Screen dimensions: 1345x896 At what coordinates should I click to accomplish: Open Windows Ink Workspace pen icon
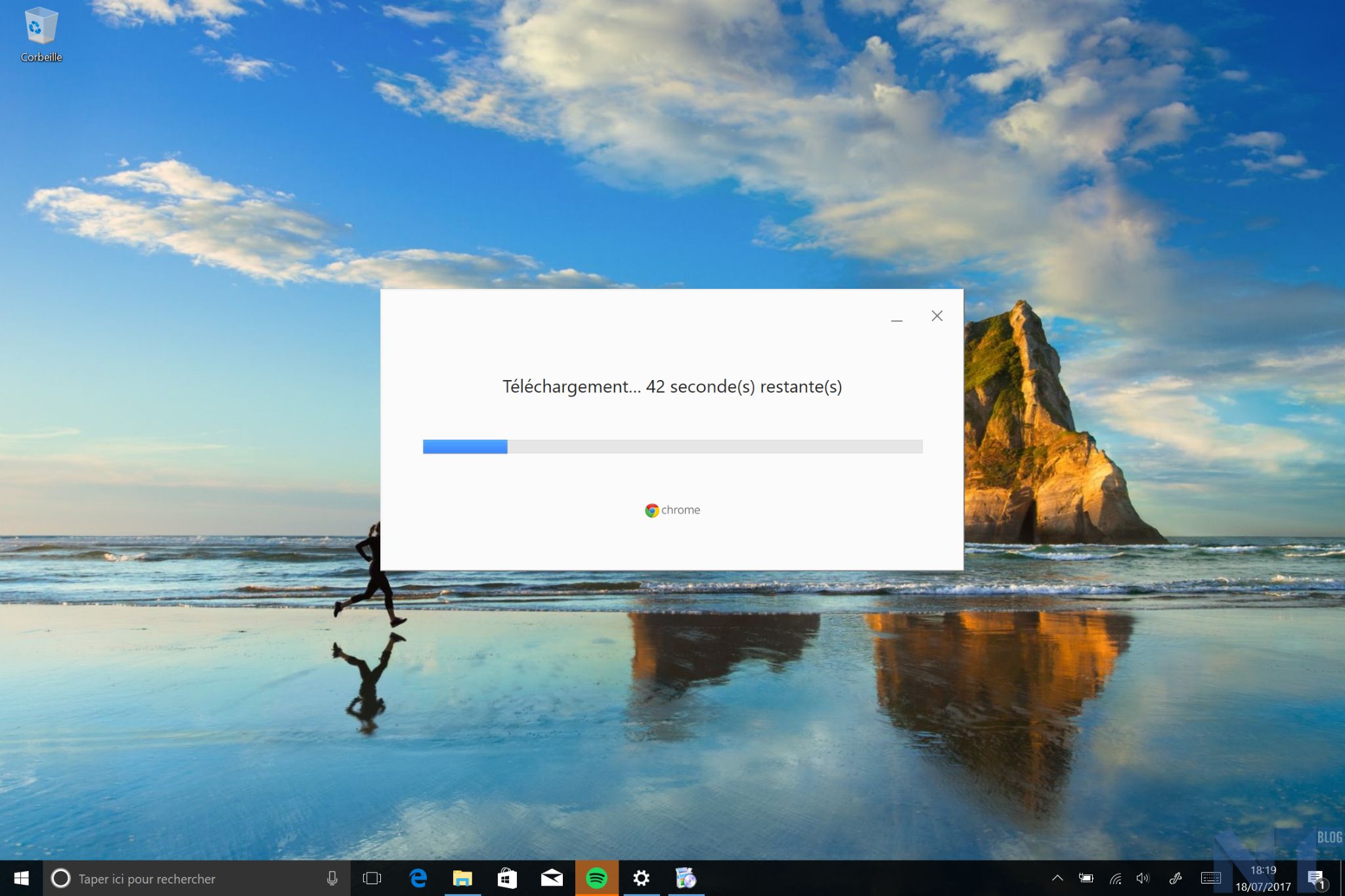pos(1176,878)
